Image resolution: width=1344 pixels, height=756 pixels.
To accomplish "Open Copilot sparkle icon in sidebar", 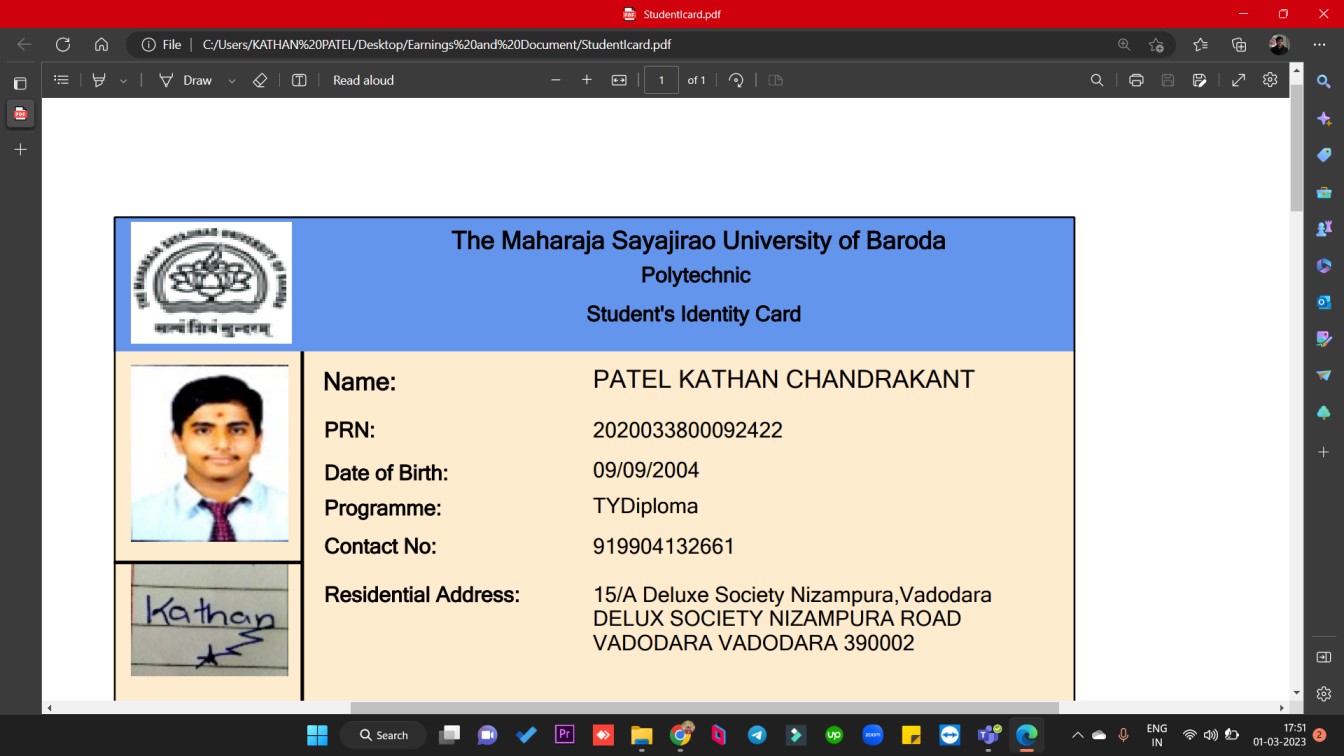I will coord(1324,118).
